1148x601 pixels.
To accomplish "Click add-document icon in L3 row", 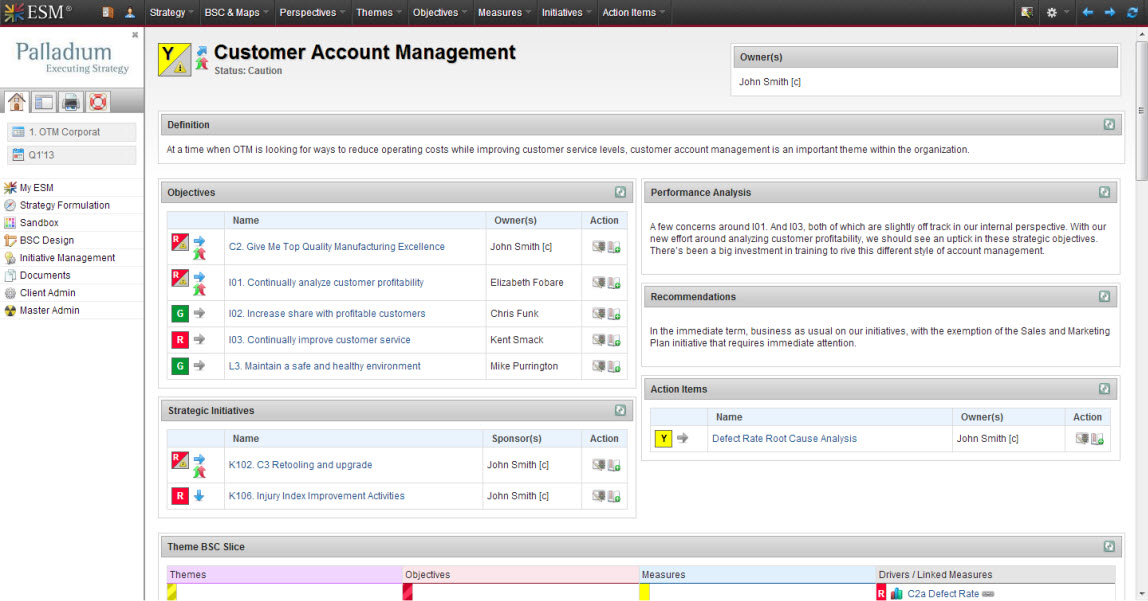I will [x=614, y=367].
